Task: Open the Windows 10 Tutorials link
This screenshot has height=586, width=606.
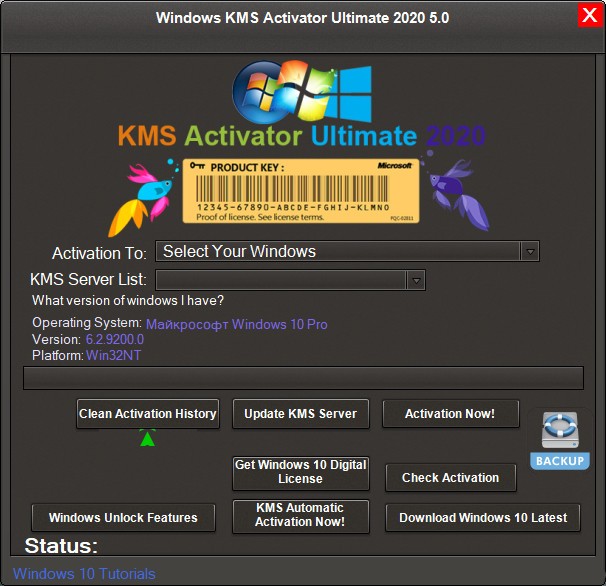Action: click(85, 574)
